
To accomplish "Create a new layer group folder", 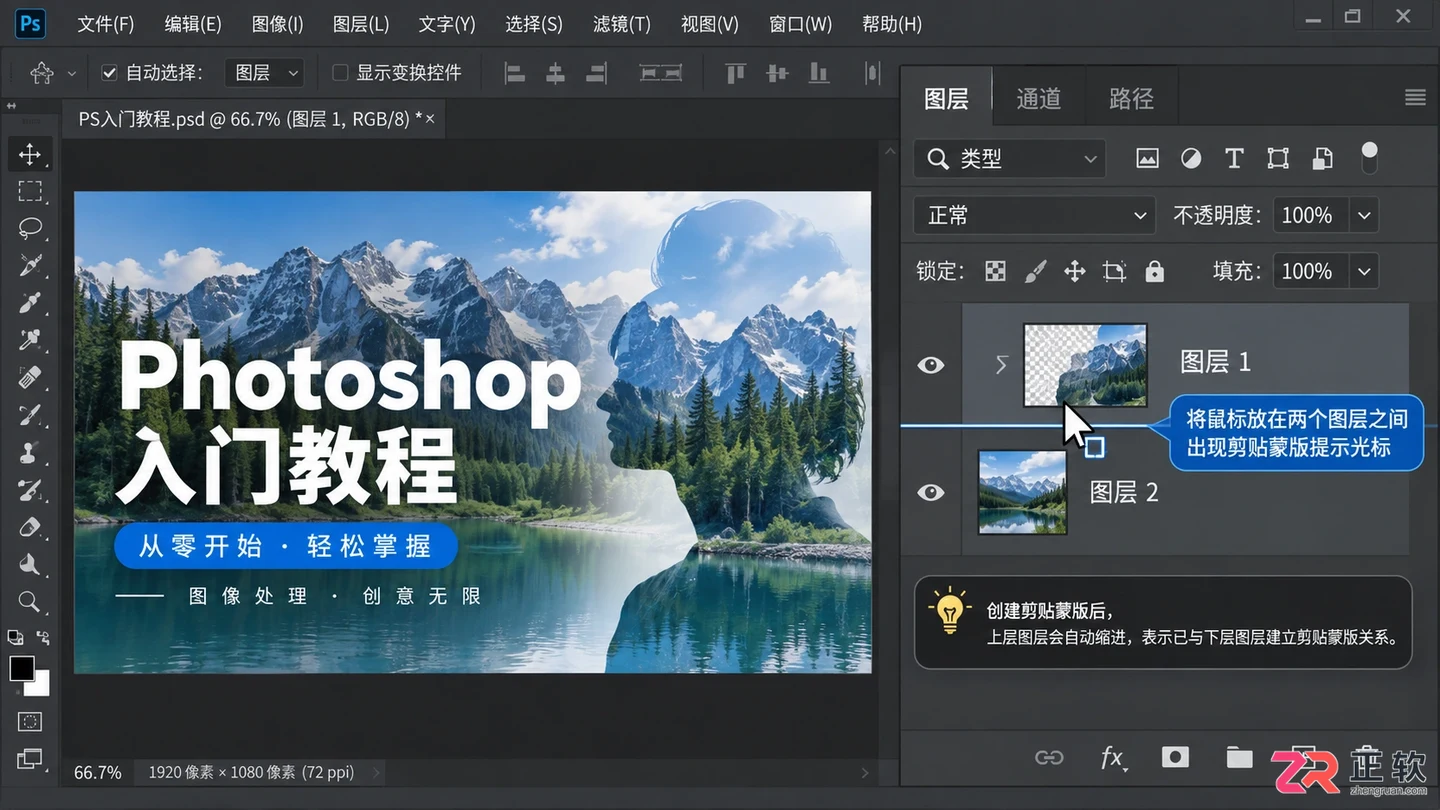I will pos(1240,757).
